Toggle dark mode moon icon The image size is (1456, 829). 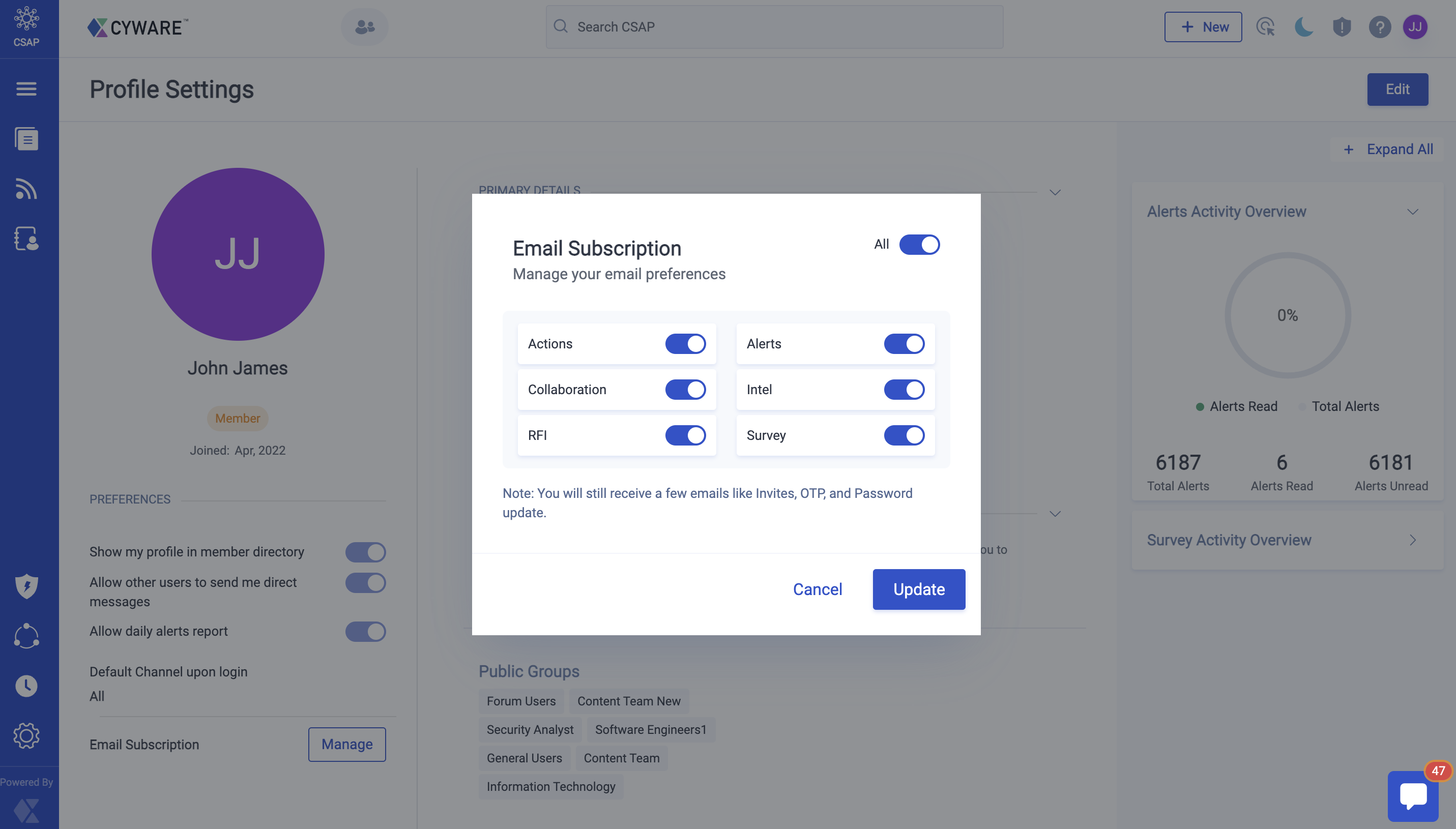tap(1303, 27)
